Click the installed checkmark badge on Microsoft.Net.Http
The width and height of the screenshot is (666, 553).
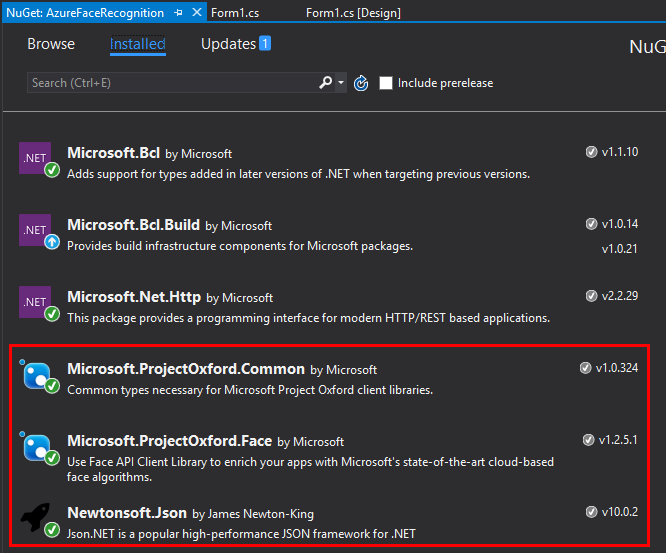coord(52,314)
